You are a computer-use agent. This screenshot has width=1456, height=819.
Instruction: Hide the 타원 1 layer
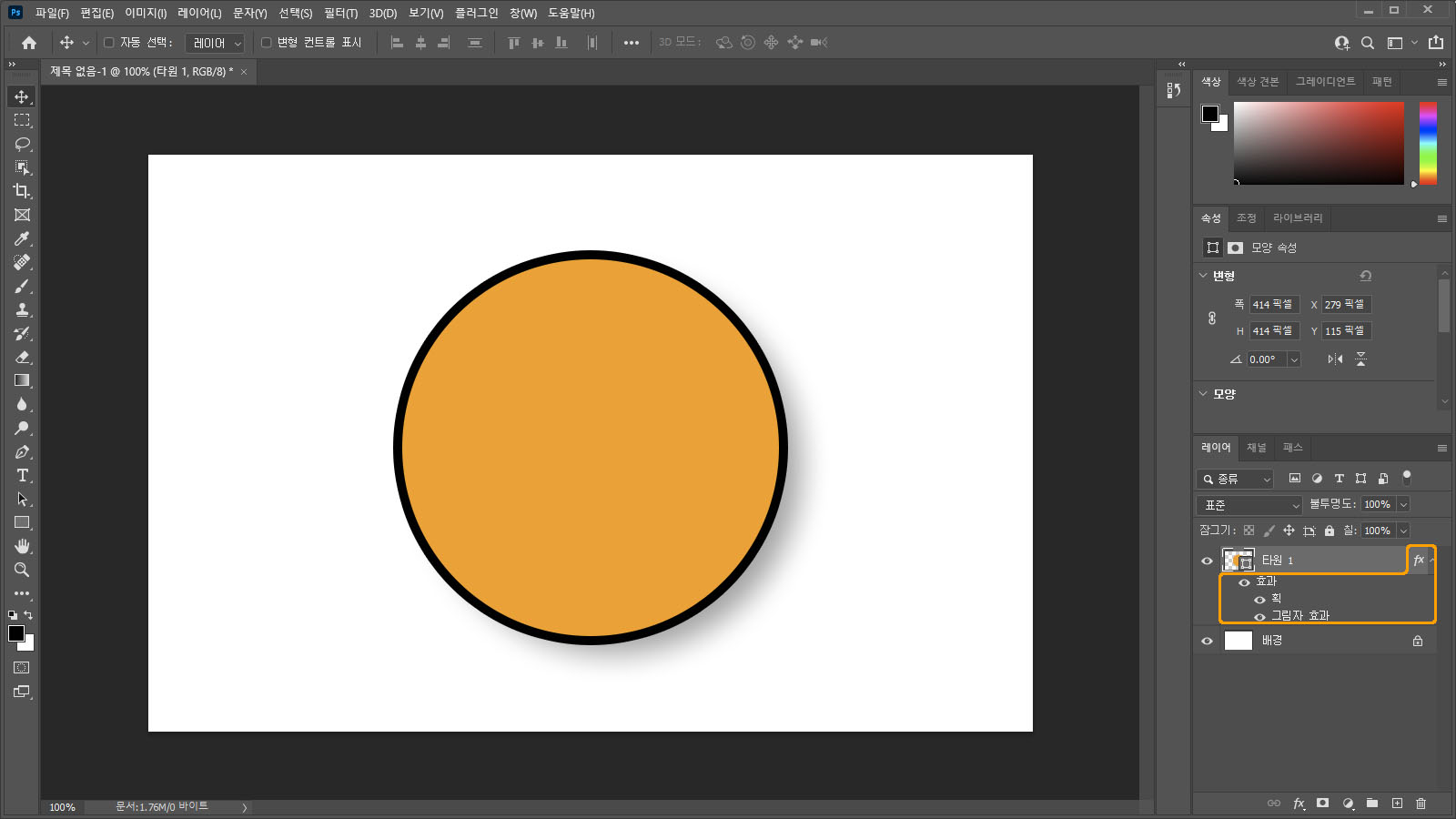click(x=1207, y=561)
